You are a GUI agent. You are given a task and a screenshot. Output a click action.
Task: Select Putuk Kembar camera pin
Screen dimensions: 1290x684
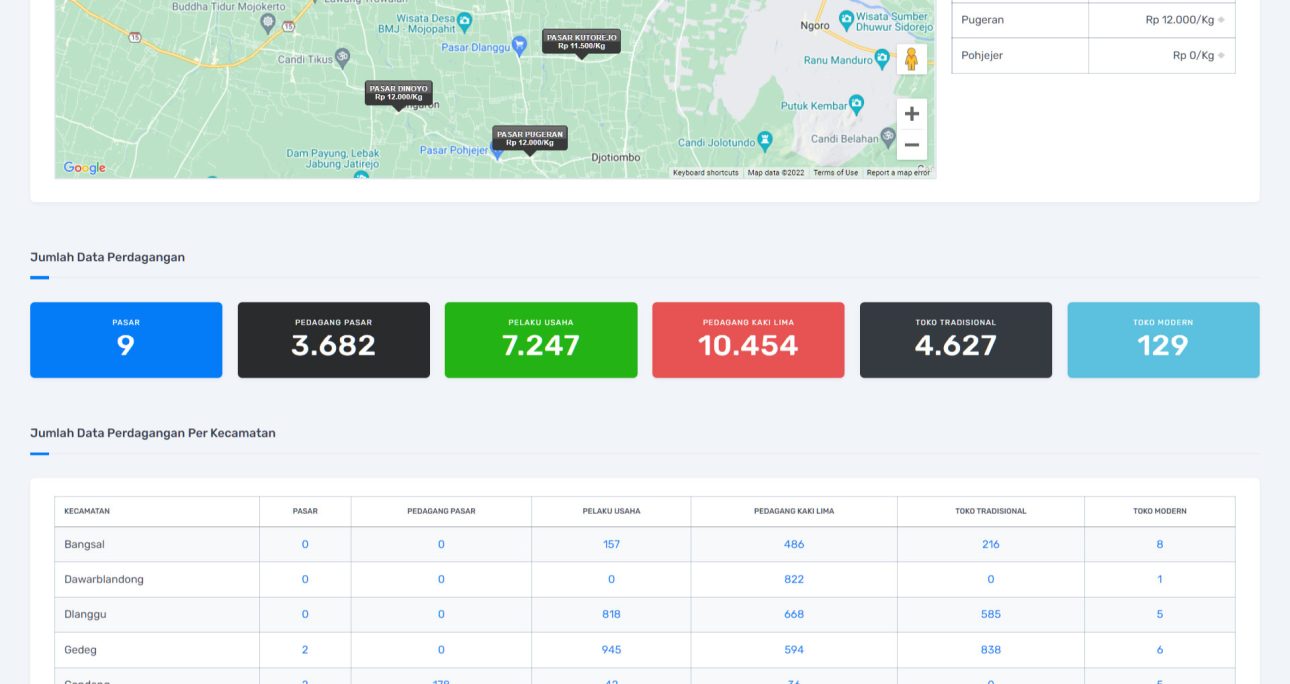click(856, 105)
